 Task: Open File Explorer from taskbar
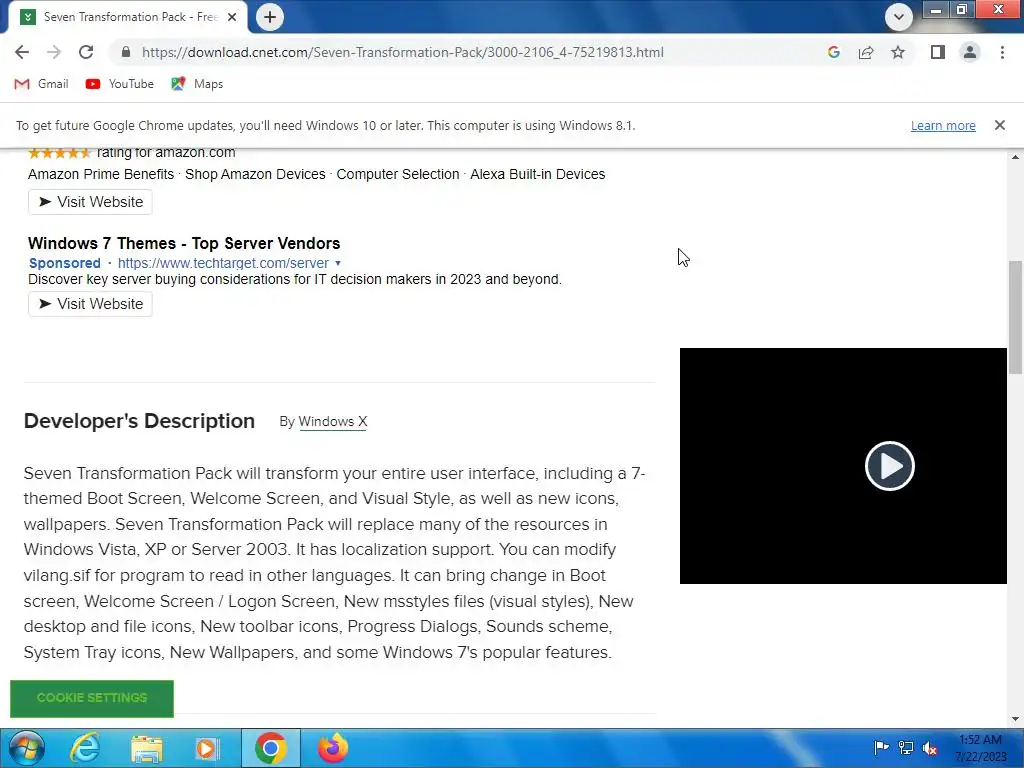pos(146,748)
